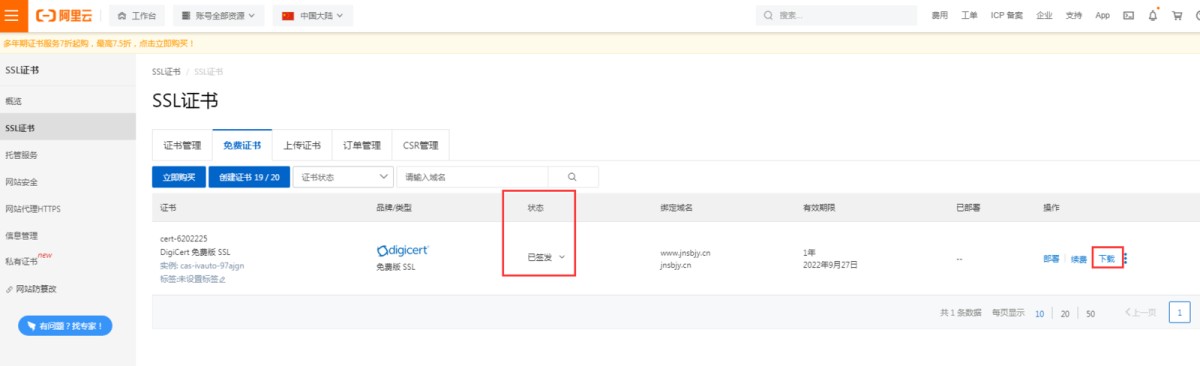This screenshot has height=366, width=1200.
Task: Open the orange hamburger main menu
Action: pyautogui.click(x=11, y=16)
